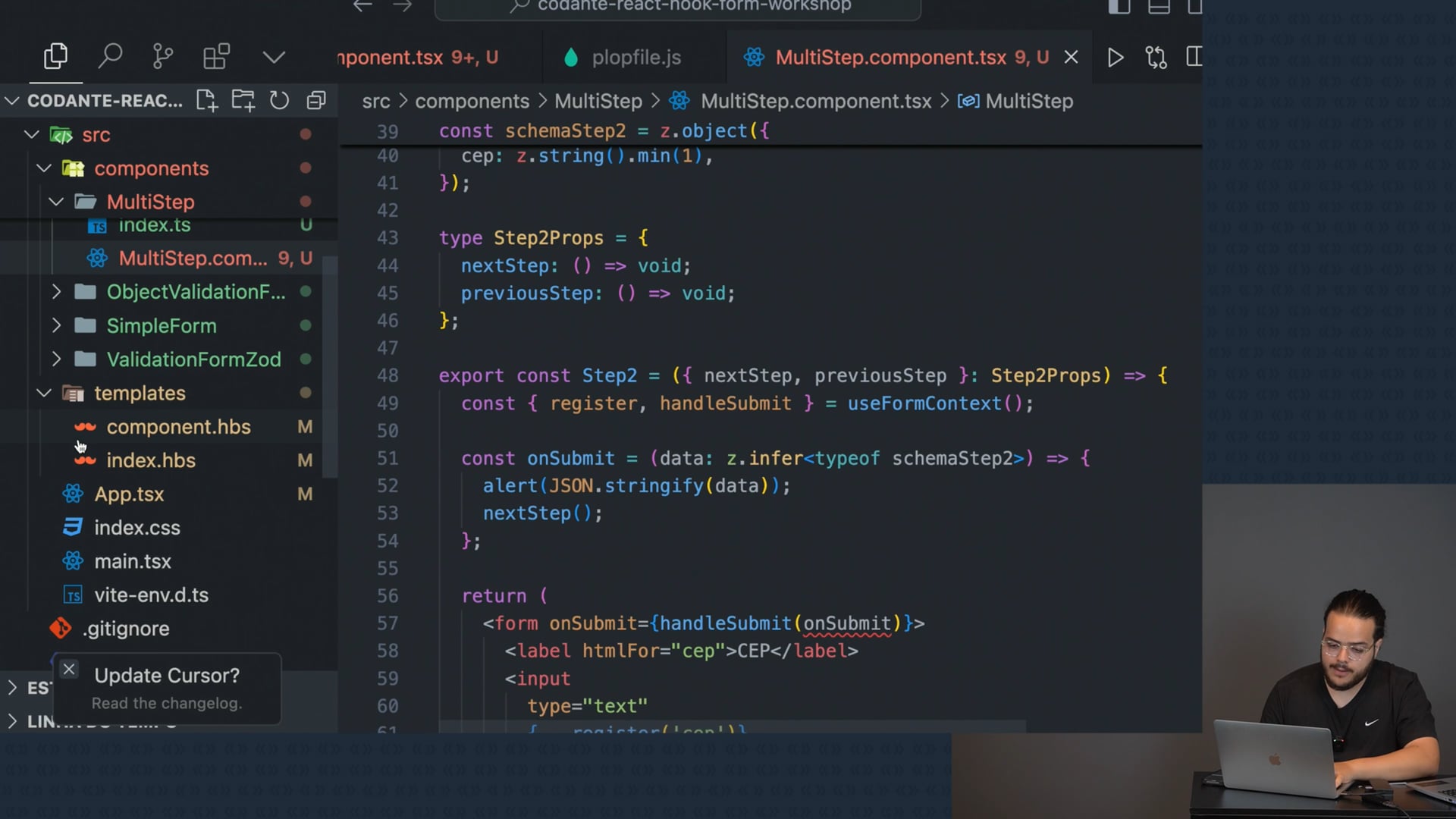Refresh the explorer file tree

pos(279,101)
